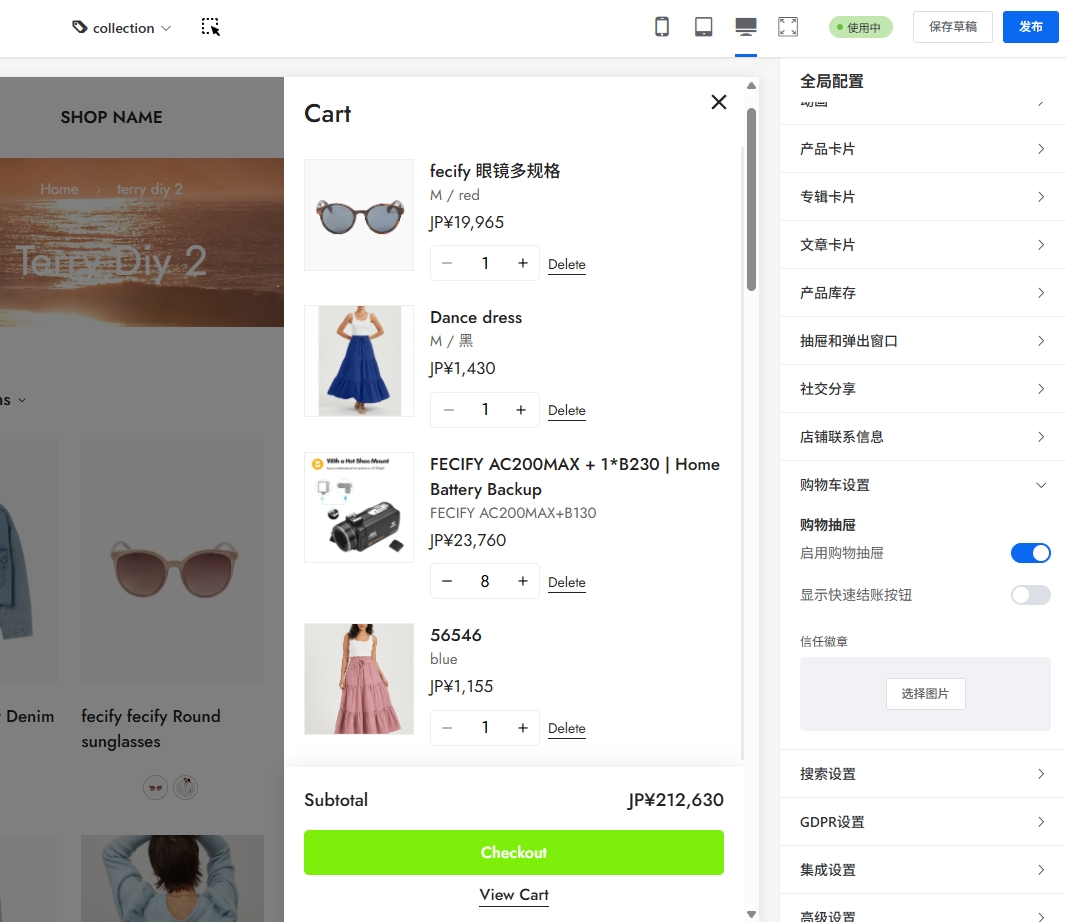This screenshot has width=1066, height=922.
Task: Switch to mobile device preview
Action: (662, 27)
